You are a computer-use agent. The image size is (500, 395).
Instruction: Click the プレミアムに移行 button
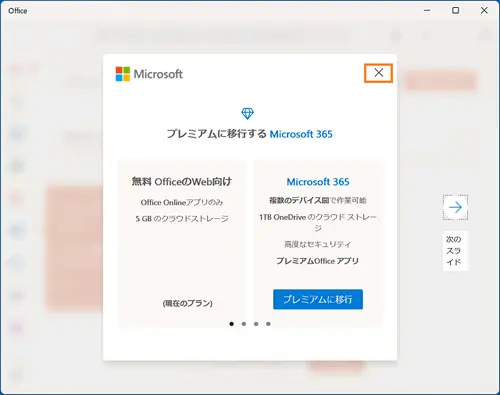[x=318, y=299]
